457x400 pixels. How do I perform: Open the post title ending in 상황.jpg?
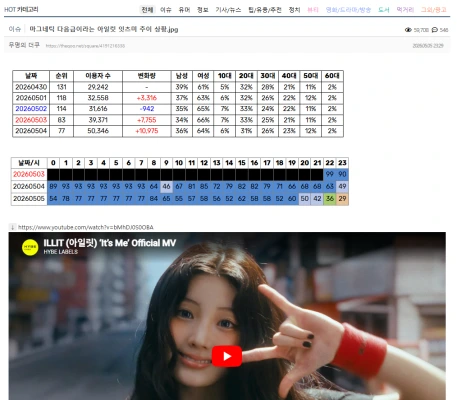[x=104, y=29]
